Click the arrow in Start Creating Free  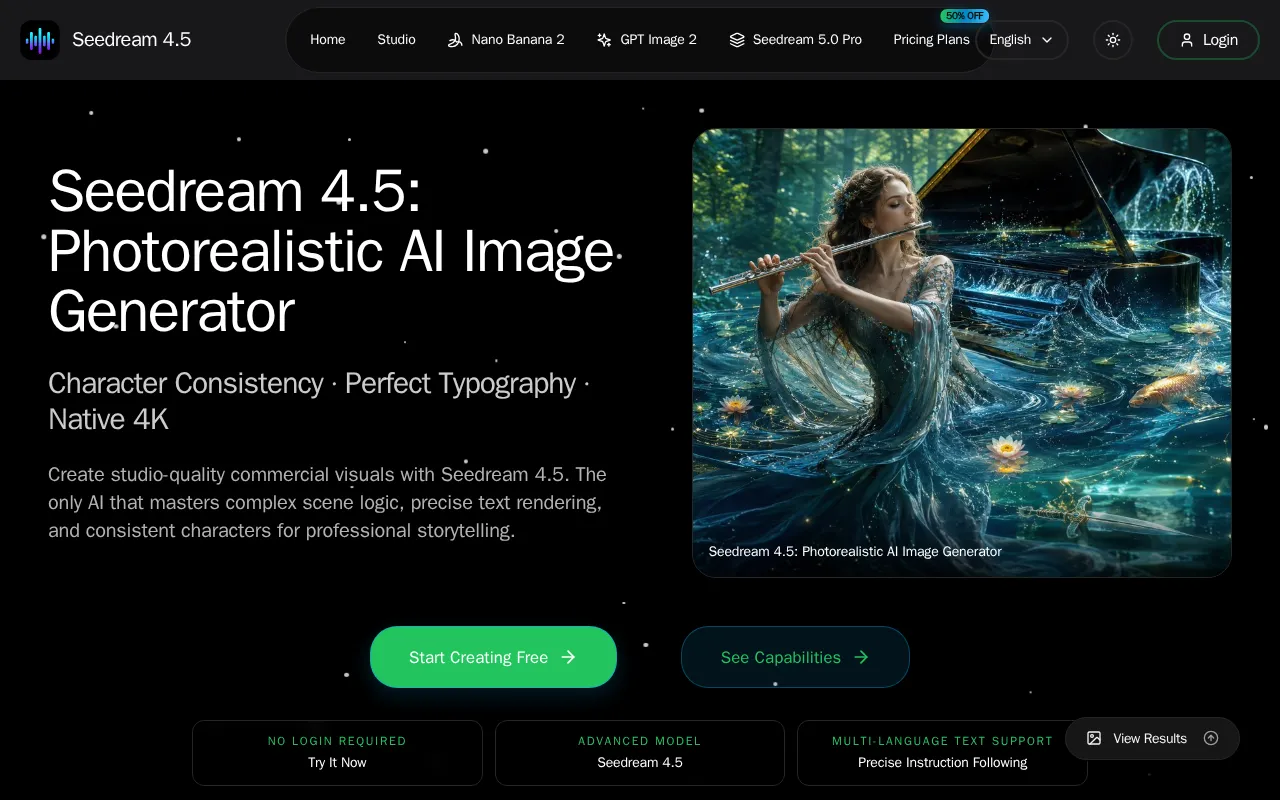[568, 657]
